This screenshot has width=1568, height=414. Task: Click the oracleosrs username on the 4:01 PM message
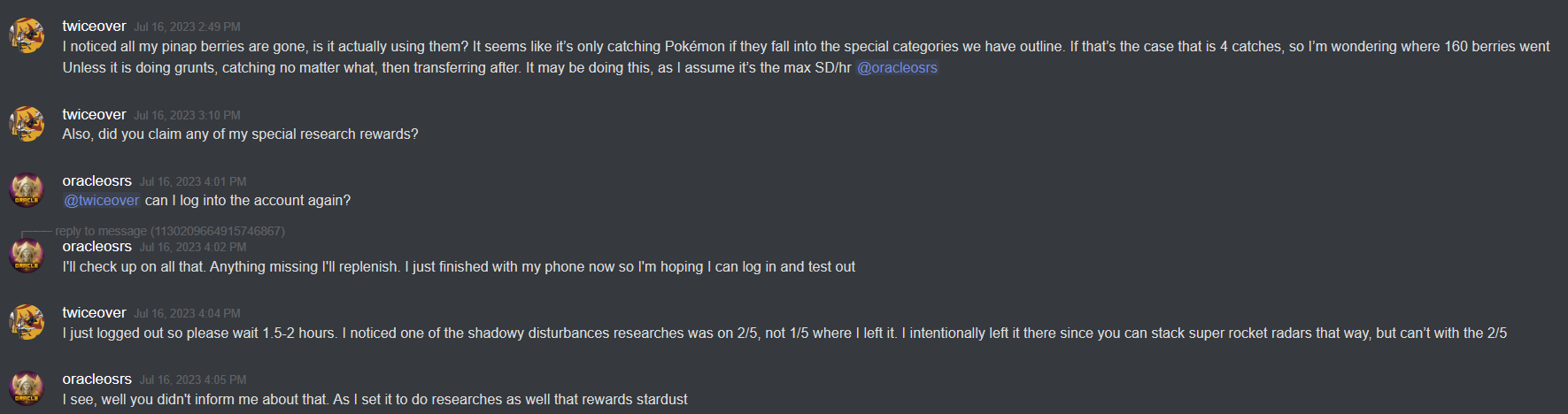tap(97, 181)
